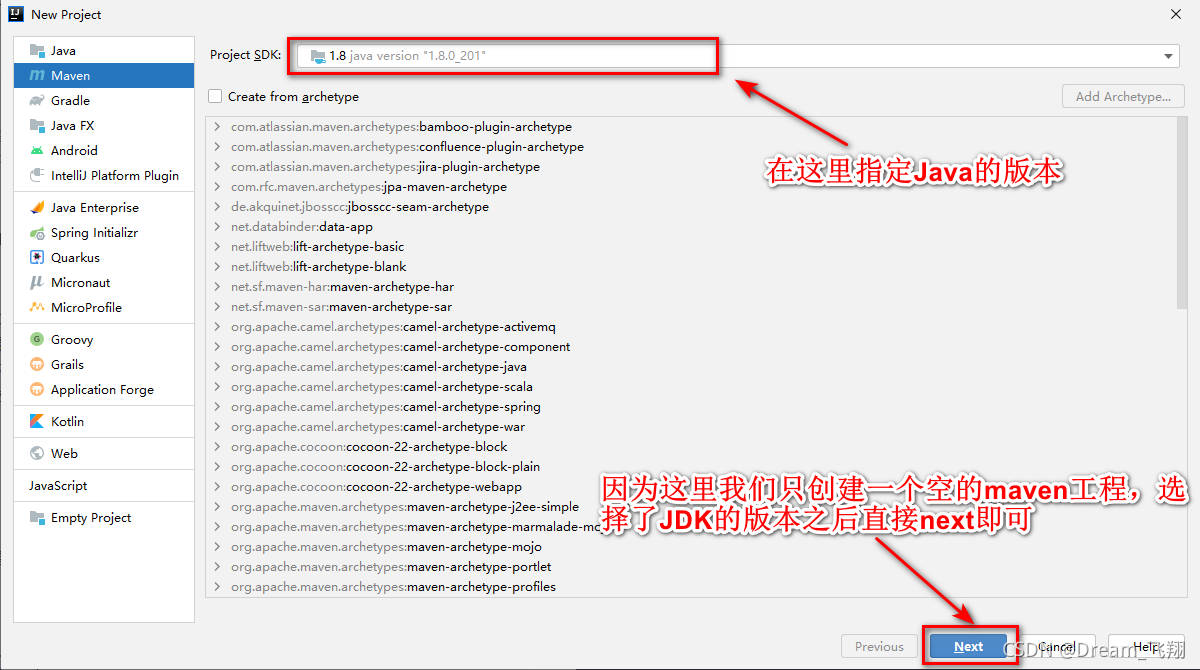Click the Application Forge icon
Screen dimensions: 1200x670
pos(37,389)
